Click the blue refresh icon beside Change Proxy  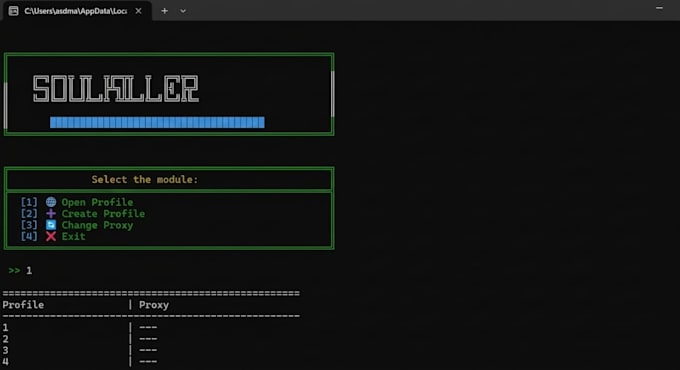pos(51,225)
